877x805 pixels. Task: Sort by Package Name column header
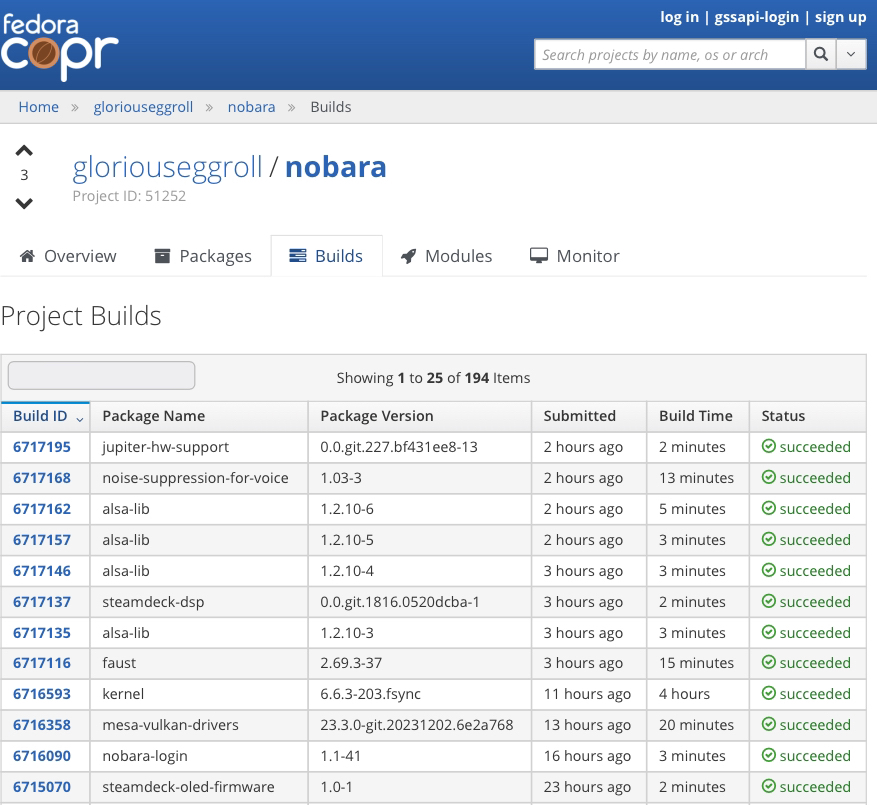tap(199, 416)
